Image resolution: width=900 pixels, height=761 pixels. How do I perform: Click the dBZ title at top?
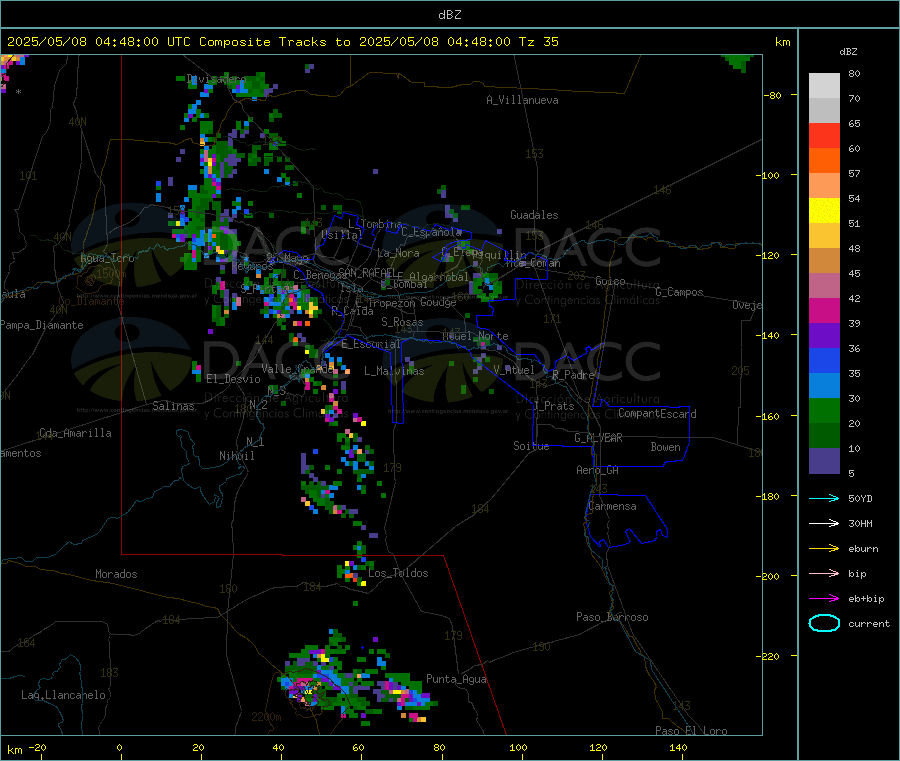coord(449,15)
